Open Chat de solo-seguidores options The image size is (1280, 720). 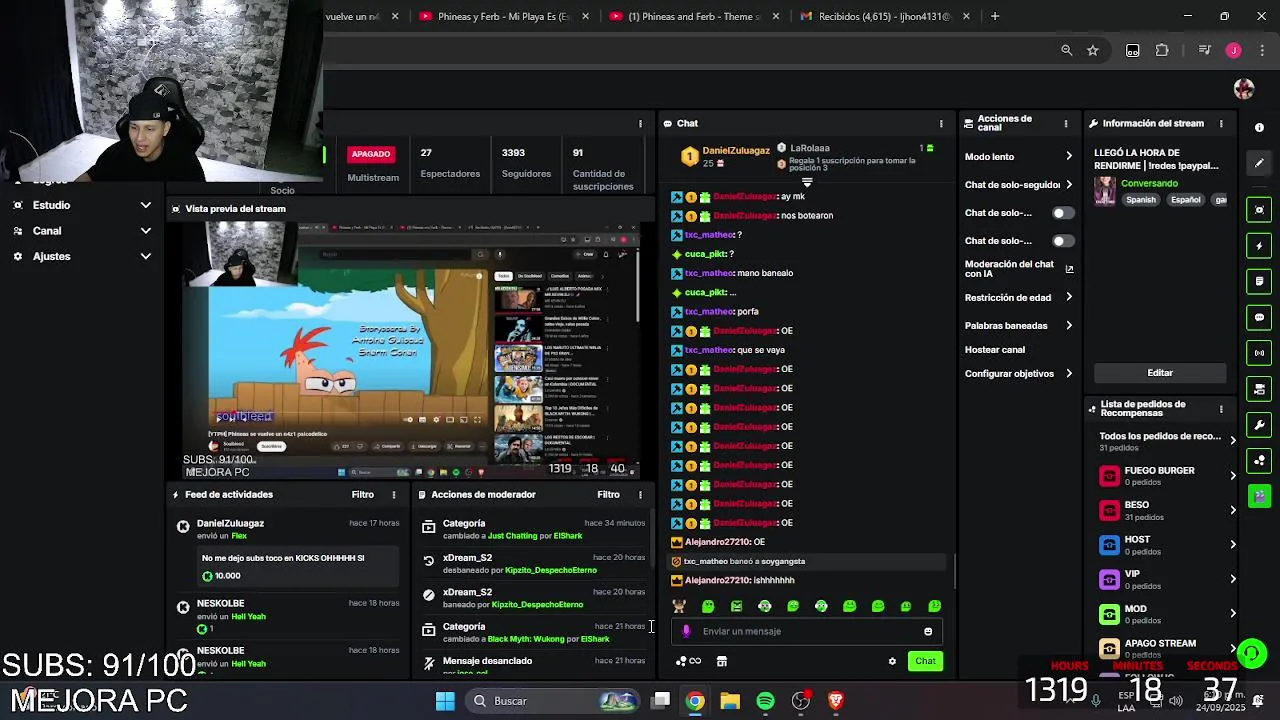pyautogui.click(x=1018, y=185)
